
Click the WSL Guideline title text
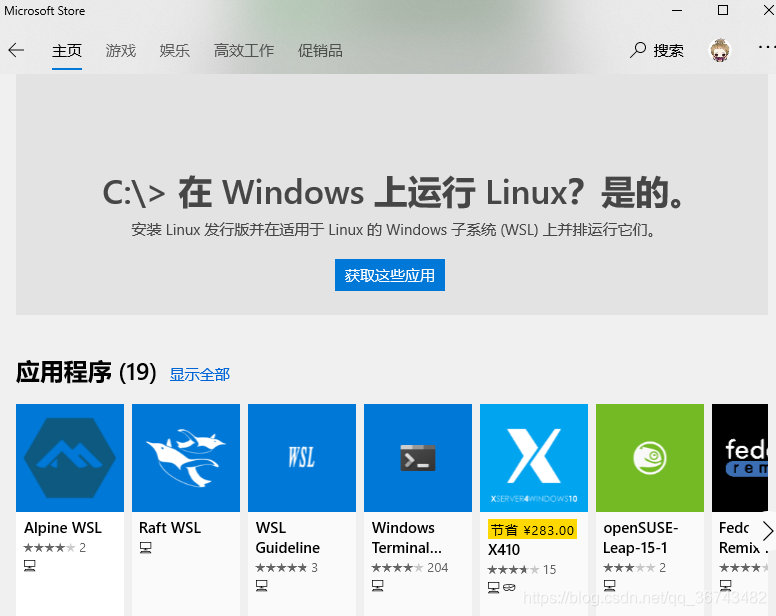coord(288,538)
